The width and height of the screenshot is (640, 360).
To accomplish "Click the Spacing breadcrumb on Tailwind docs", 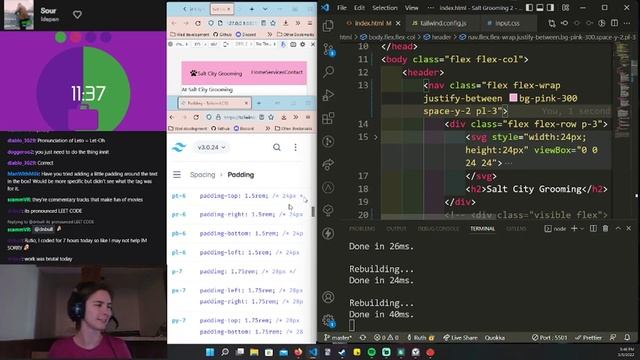I will [x=202, y=175].
